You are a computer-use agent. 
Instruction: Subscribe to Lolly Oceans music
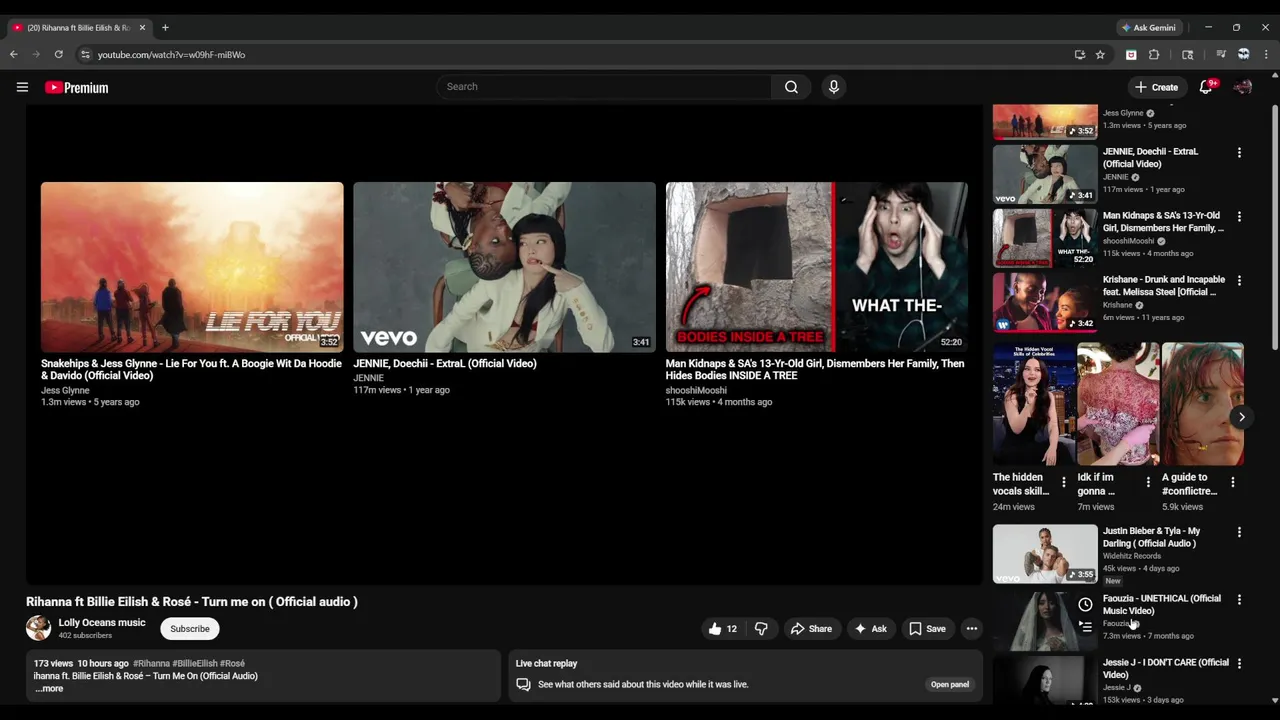click(190, 629)
